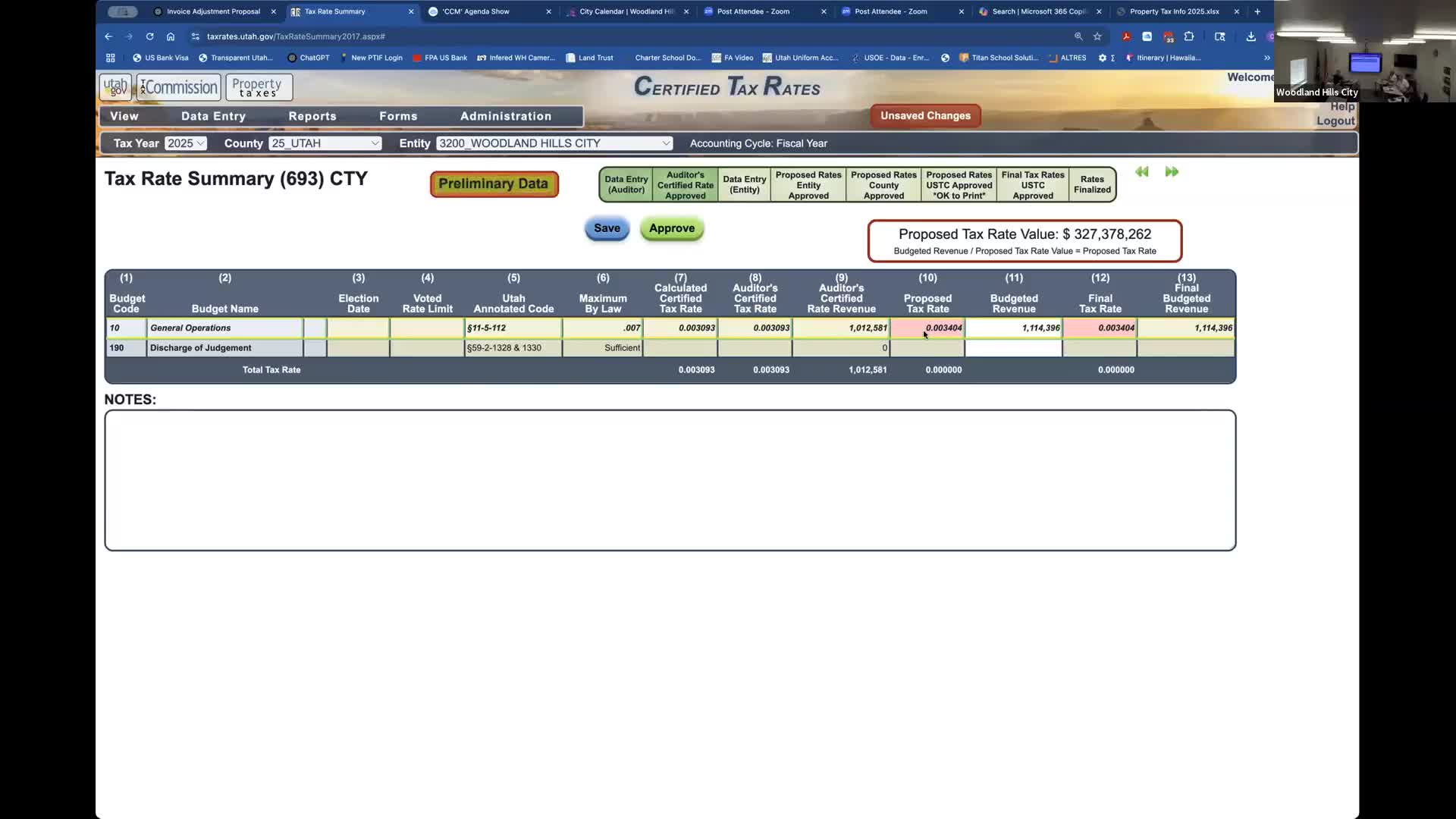Open the browser downloads icon

point(1251,36)
